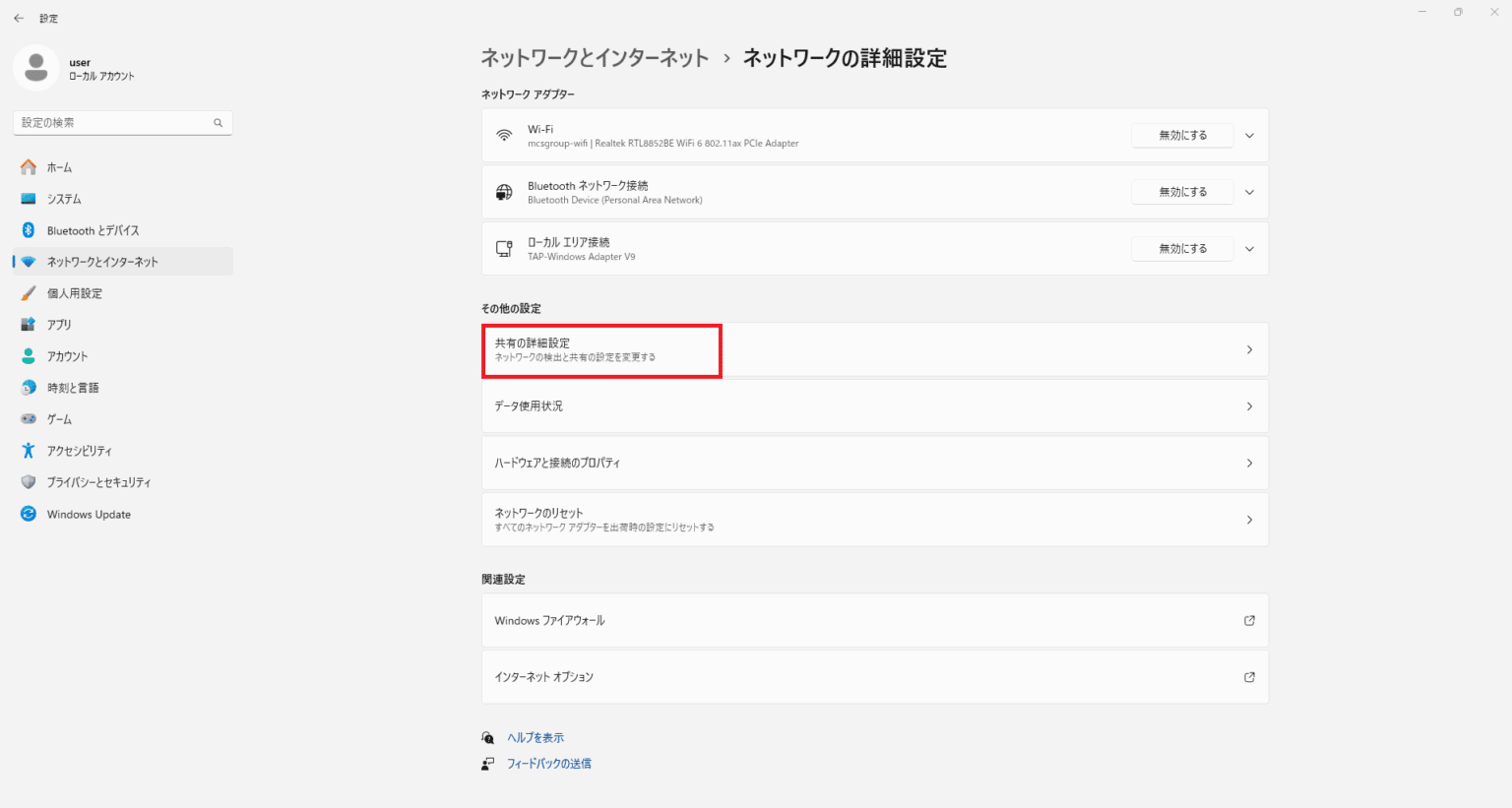Screen dimensions: 1512x808
Task: Open external link icon for Windows ファイアウォール
Action: (x=1249, y=620)
